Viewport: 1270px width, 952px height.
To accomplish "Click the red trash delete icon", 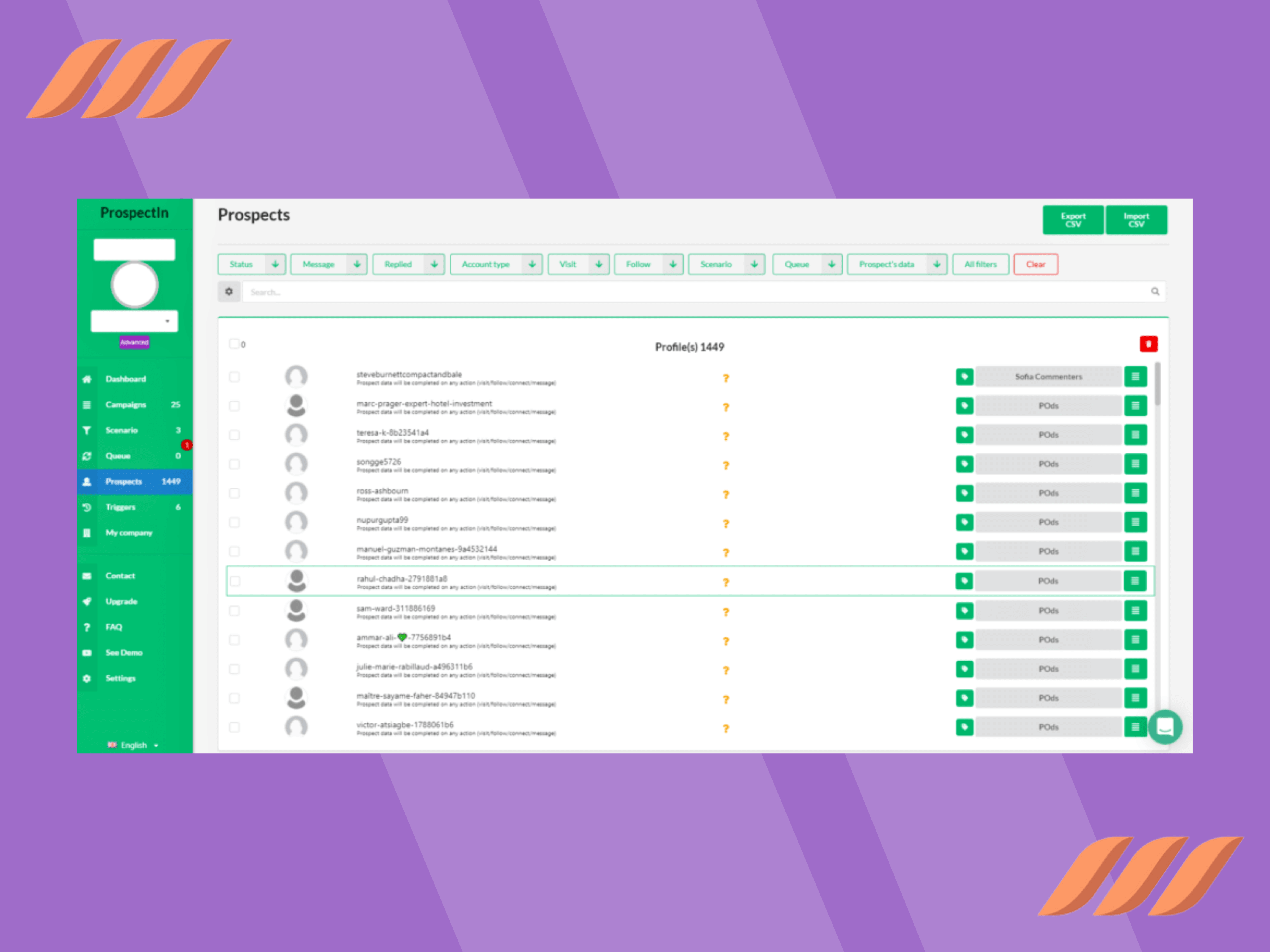I will tap(1148, 344).
